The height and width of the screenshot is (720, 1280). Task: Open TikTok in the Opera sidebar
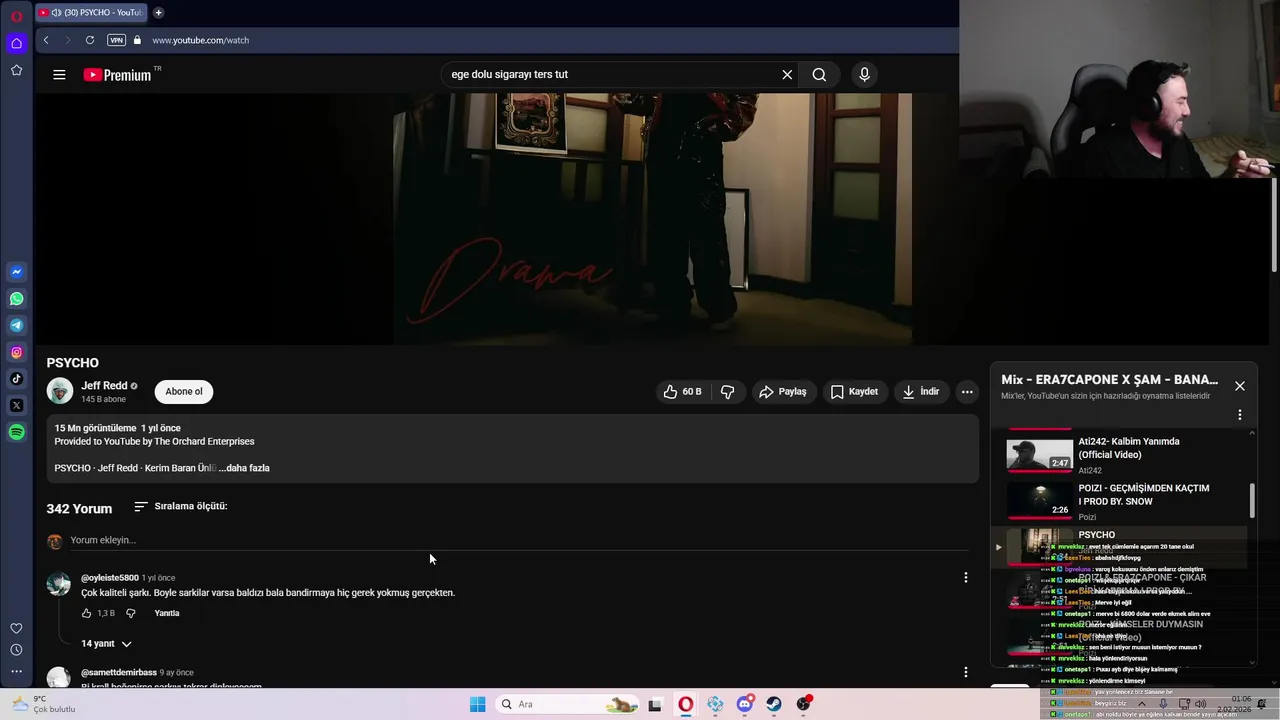[x=16, y=378]
